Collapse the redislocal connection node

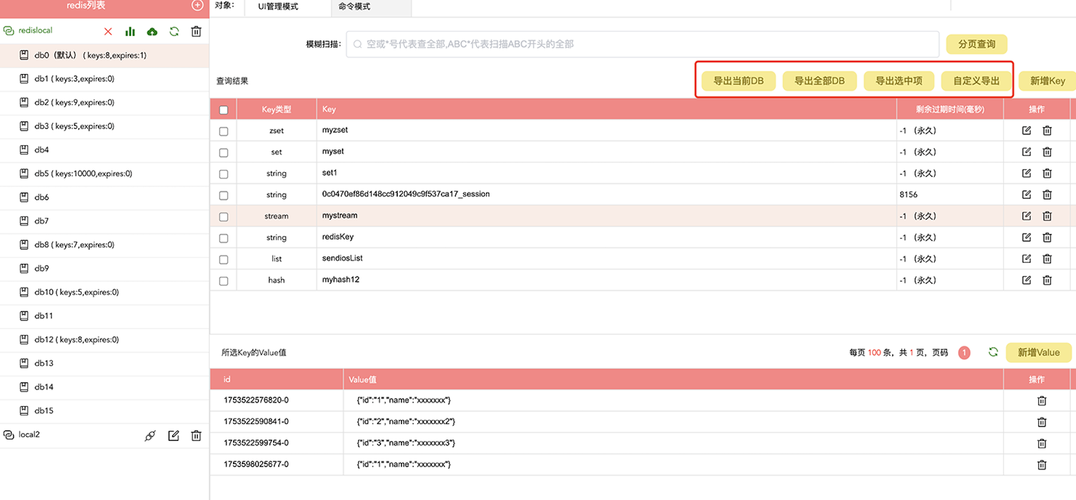click(x=9, y=31)
